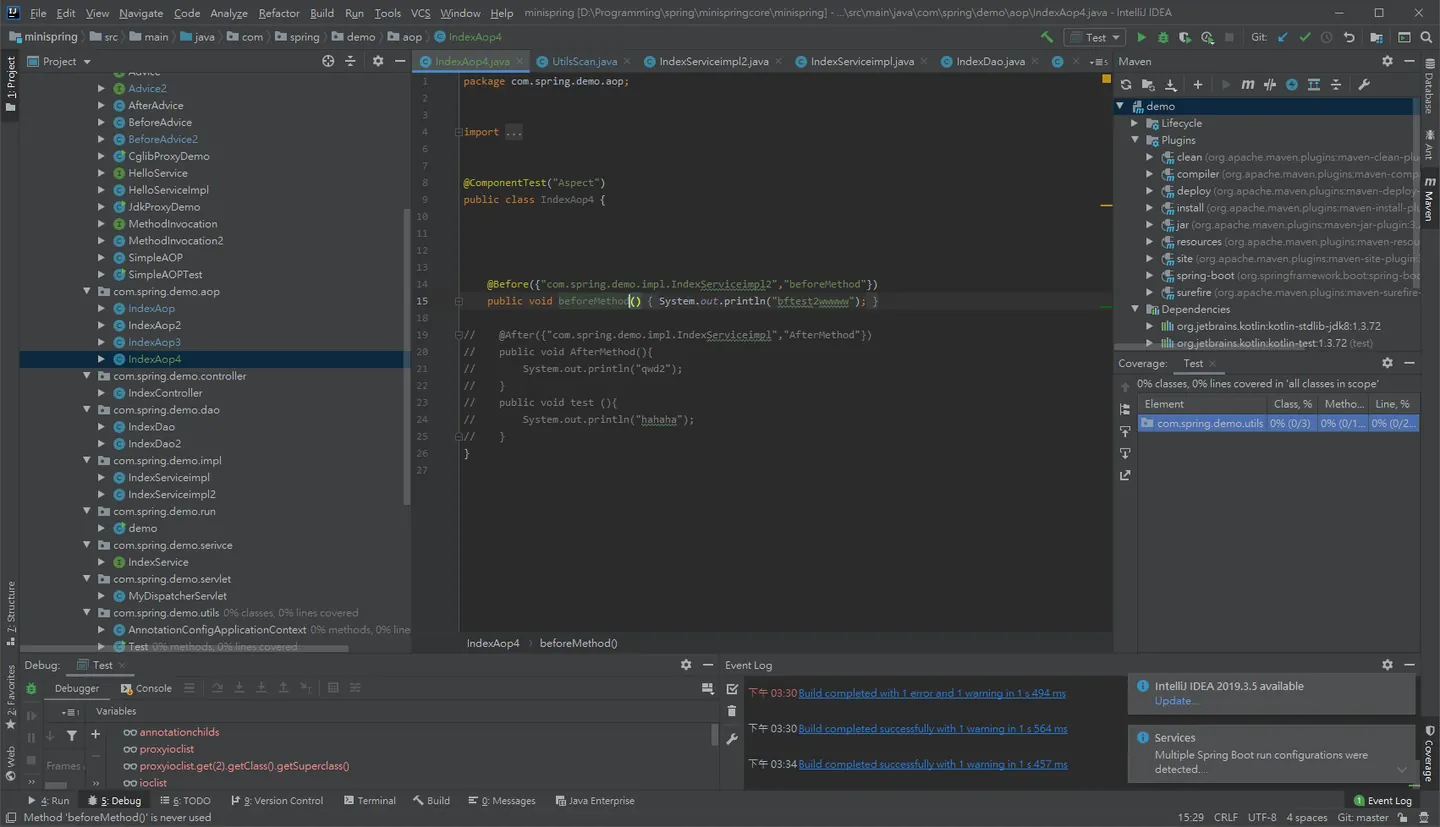The image size is (1440, 827).
Task: Click the Git update project arrow
Action: point(1283,37)
